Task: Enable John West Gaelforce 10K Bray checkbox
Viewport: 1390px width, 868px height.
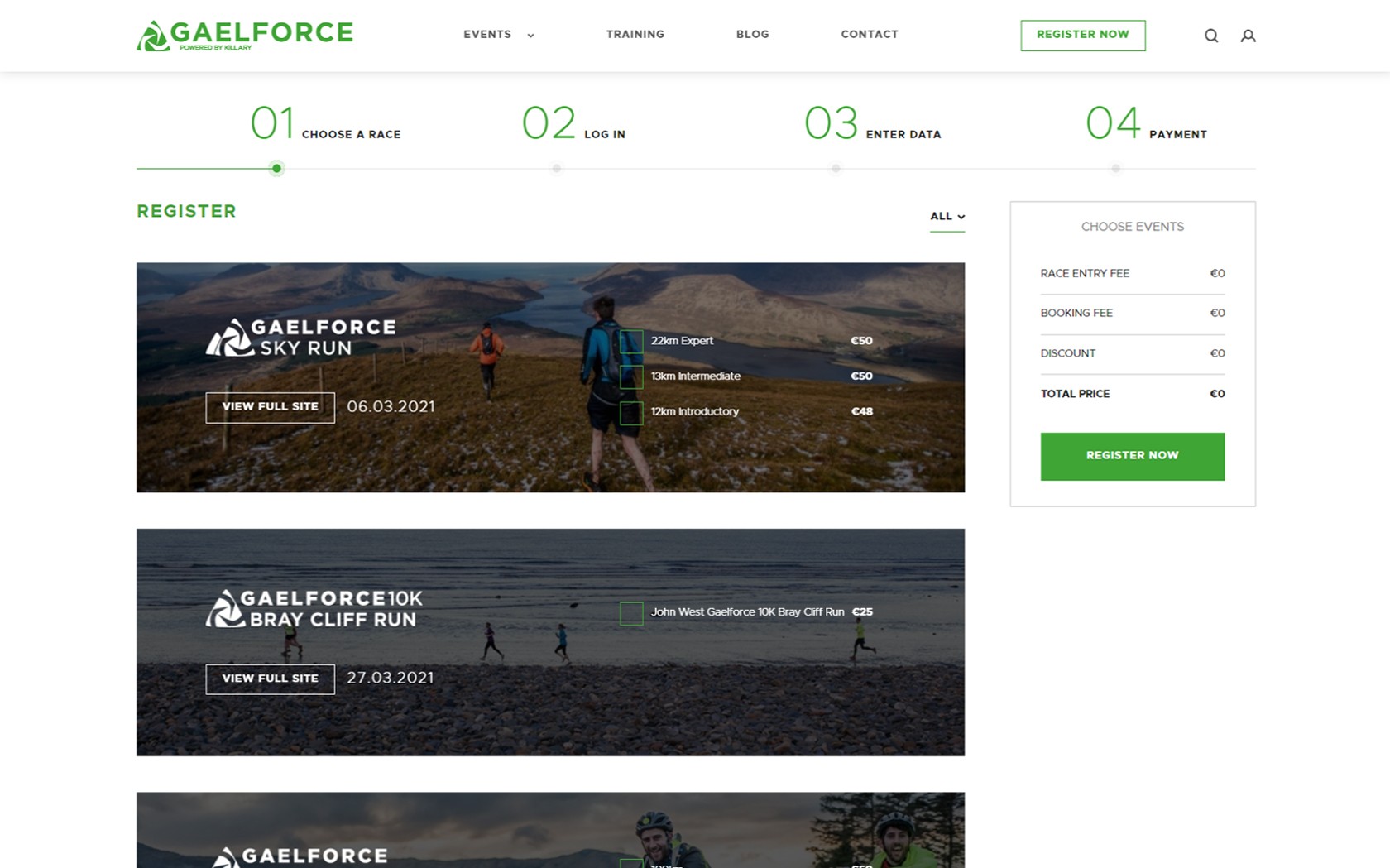Action: pyautogui.click(x=631, y=613)
